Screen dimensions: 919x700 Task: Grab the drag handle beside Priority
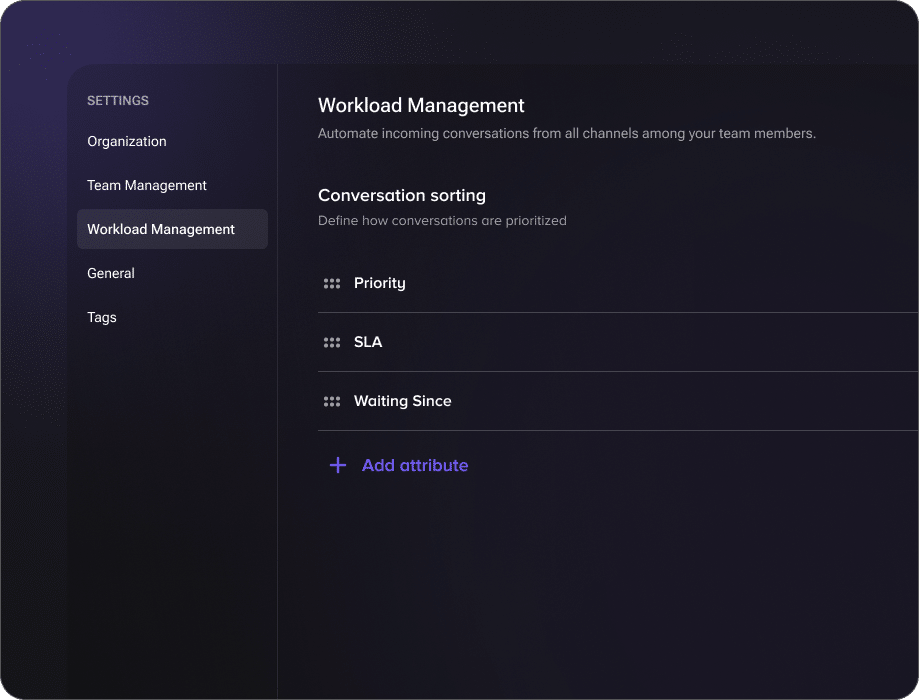(332, 284)
